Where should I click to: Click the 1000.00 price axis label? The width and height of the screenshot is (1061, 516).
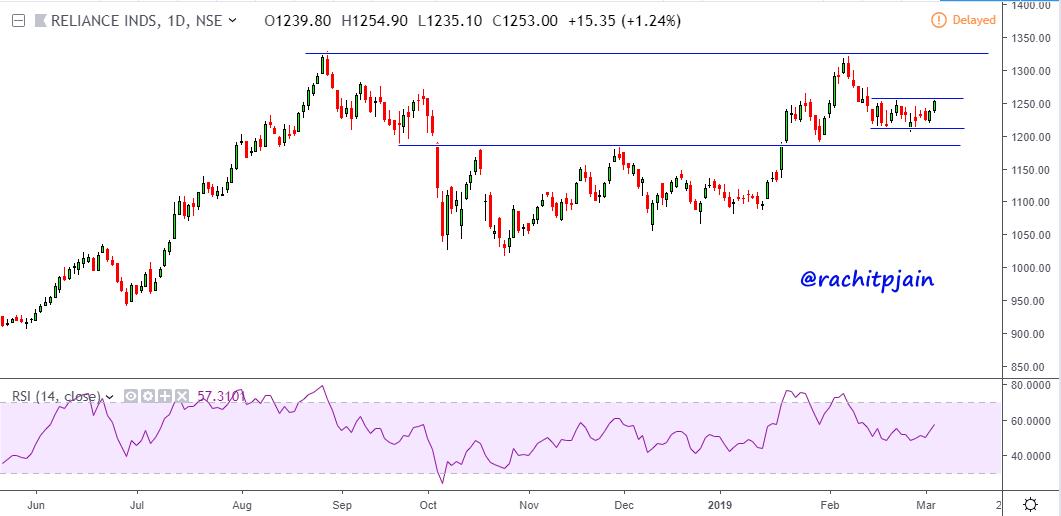click(x=1030, y=268)
